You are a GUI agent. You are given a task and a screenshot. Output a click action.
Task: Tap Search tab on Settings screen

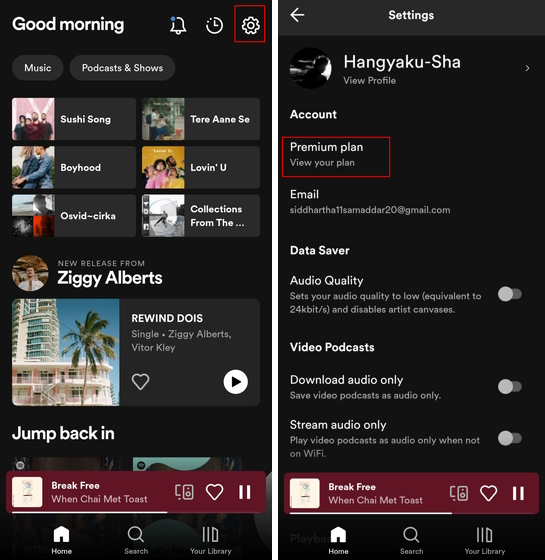click(411, 540)
